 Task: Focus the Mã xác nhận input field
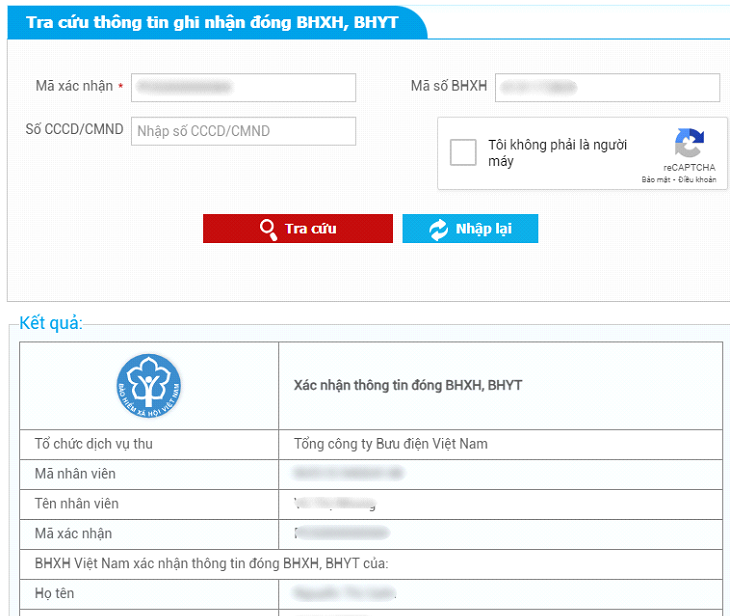click(243, 87)
